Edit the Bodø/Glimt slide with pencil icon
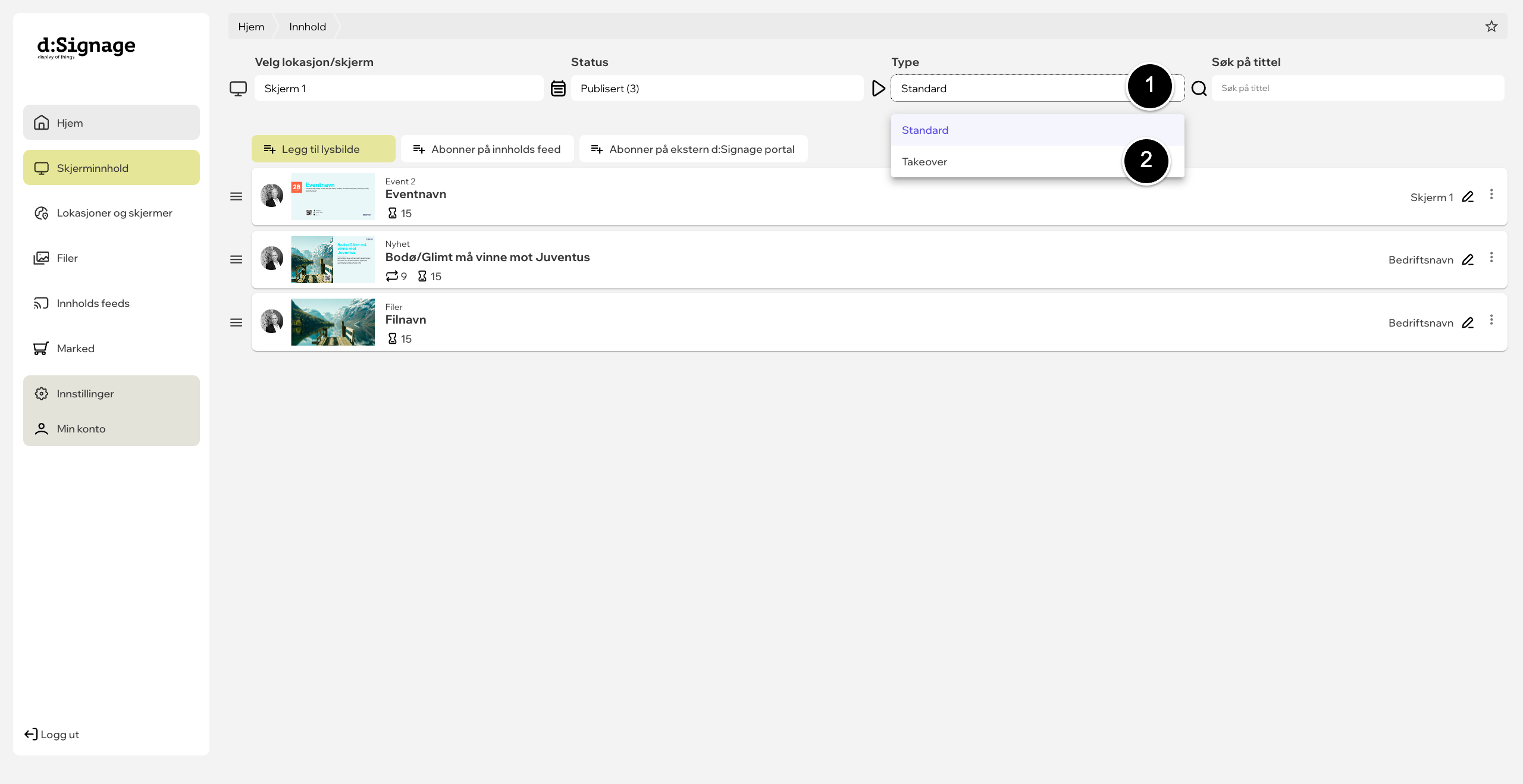This screenshot has width=1523, height=784. coord(1468,259)
